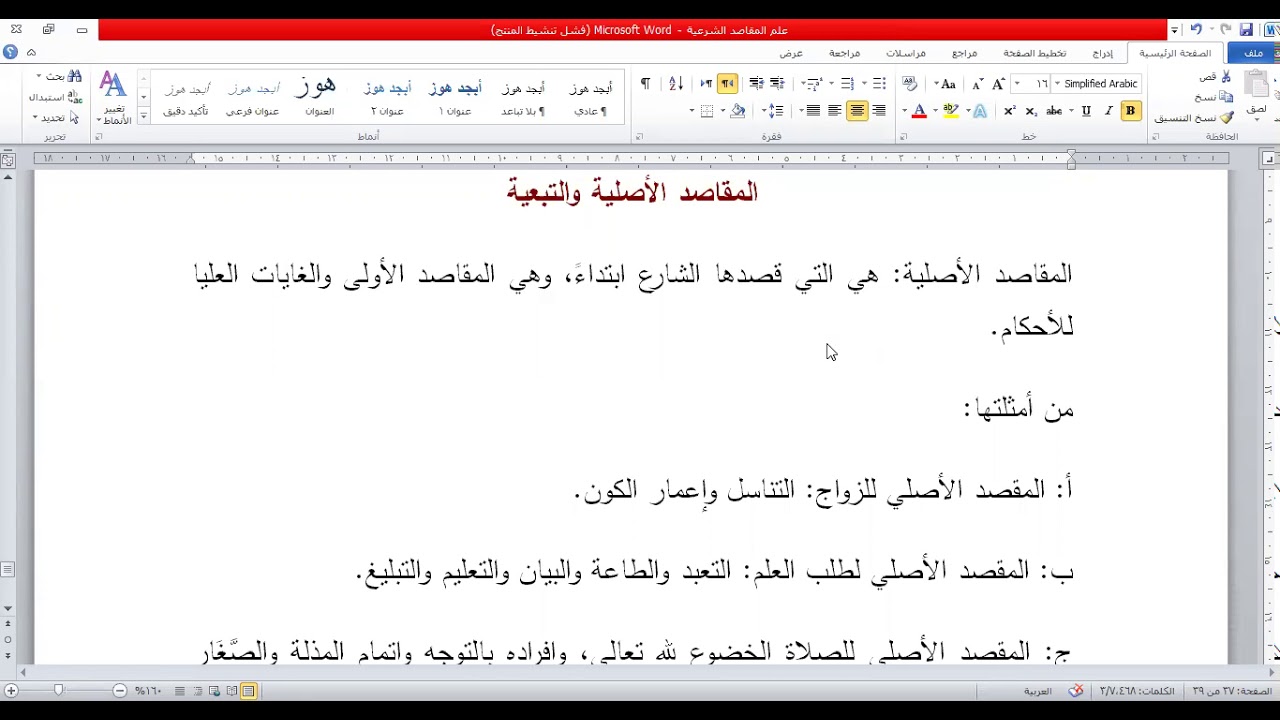
Task: Toggle subscript x₂ button
Action: (x=1031, y=111)
